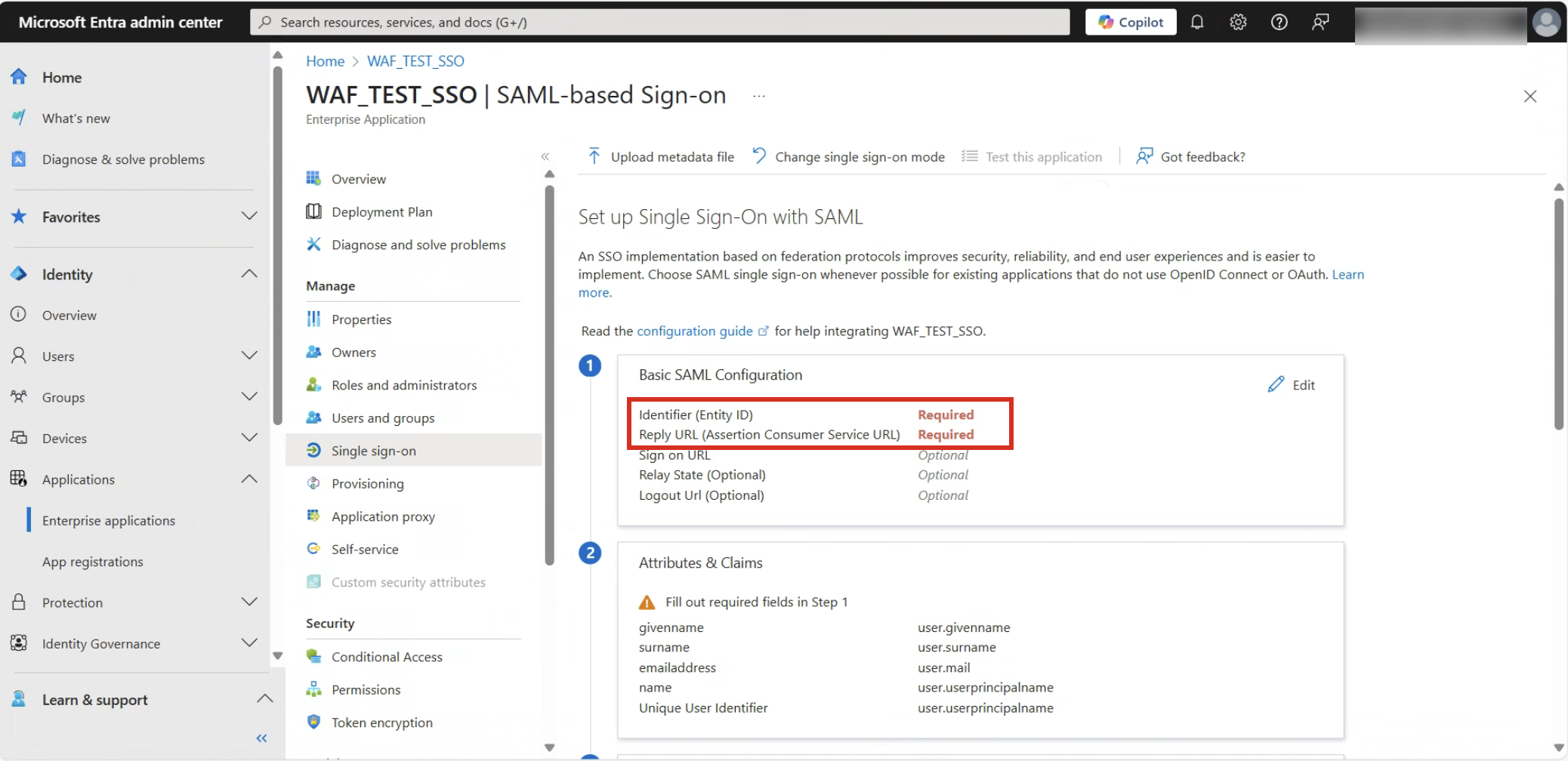
Task: Click the main content vertical scrollbar
Action: click(x=1559, y=313)
